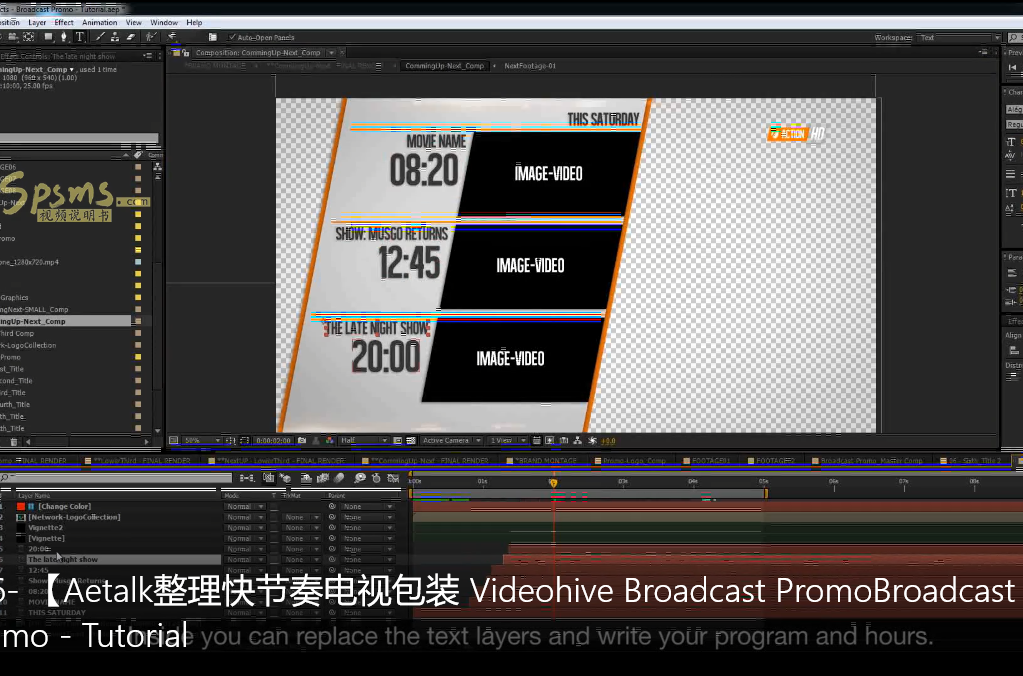
Task: Click the CommingUp-Next_Comp breadcrumb button
Action: coord(444,66)
